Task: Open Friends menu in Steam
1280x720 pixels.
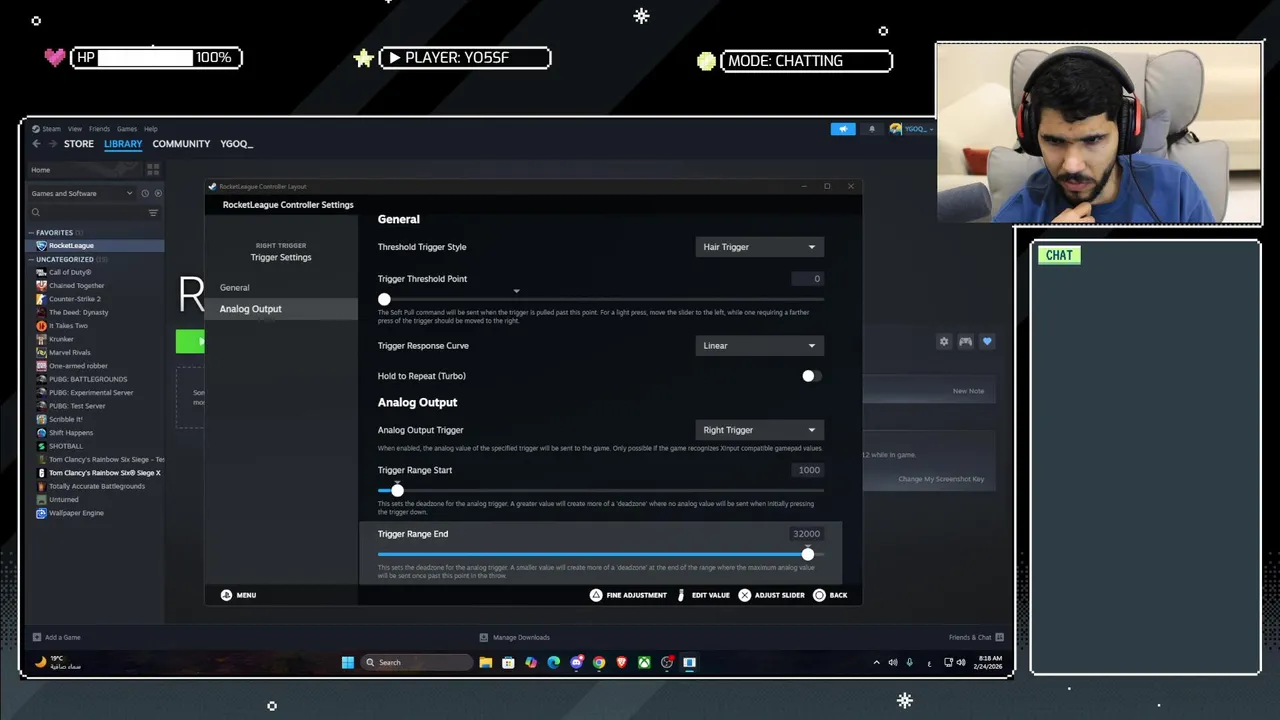Action: 99,129
